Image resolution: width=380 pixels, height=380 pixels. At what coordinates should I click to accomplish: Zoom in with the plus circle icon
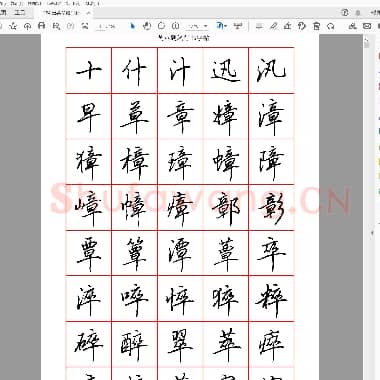click(175, 26)
